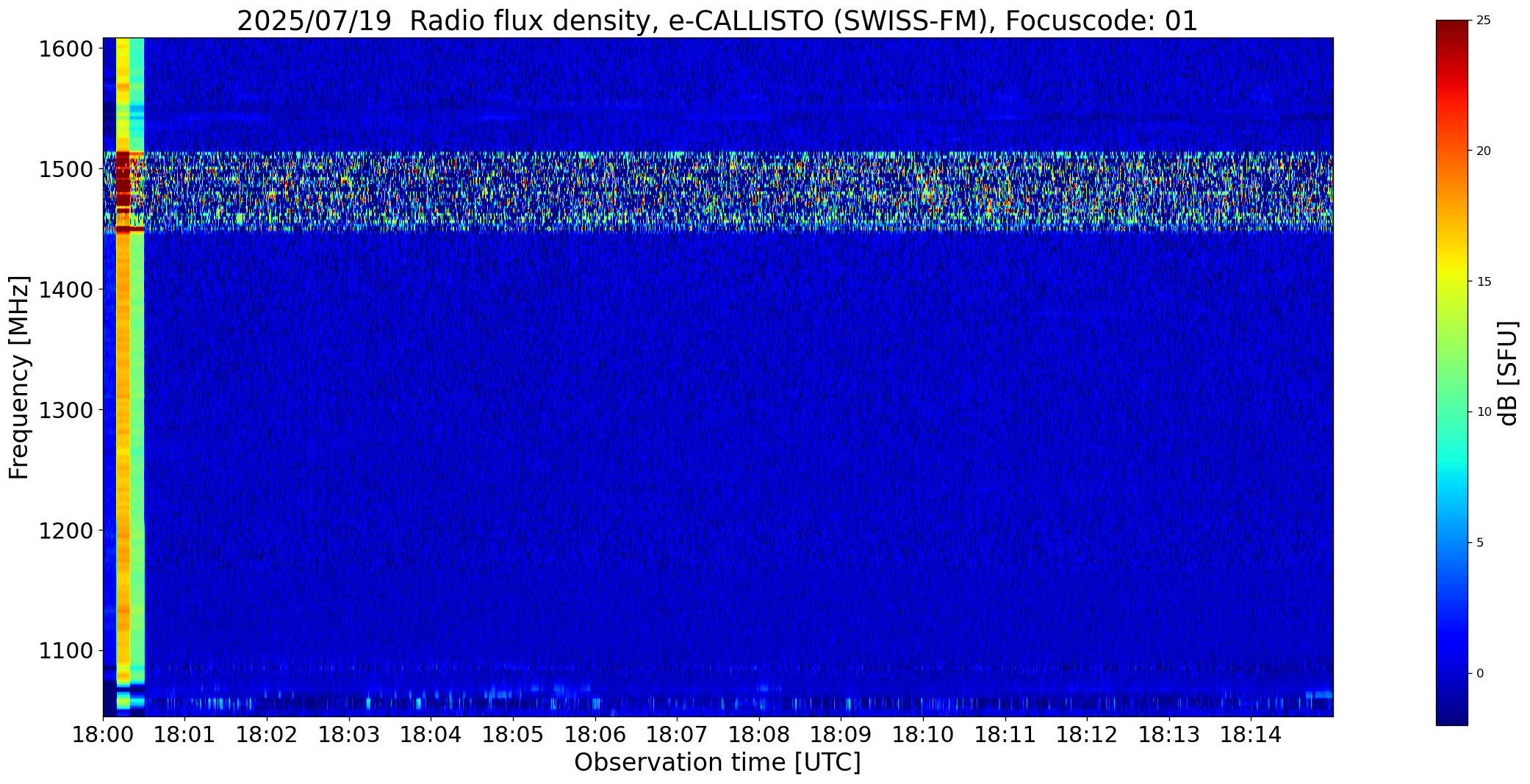Viewport: 1530px width, 784px height.
Task: Click the colorbar tick label 15
Action: pyautogui.click(x=1484, y=282)
